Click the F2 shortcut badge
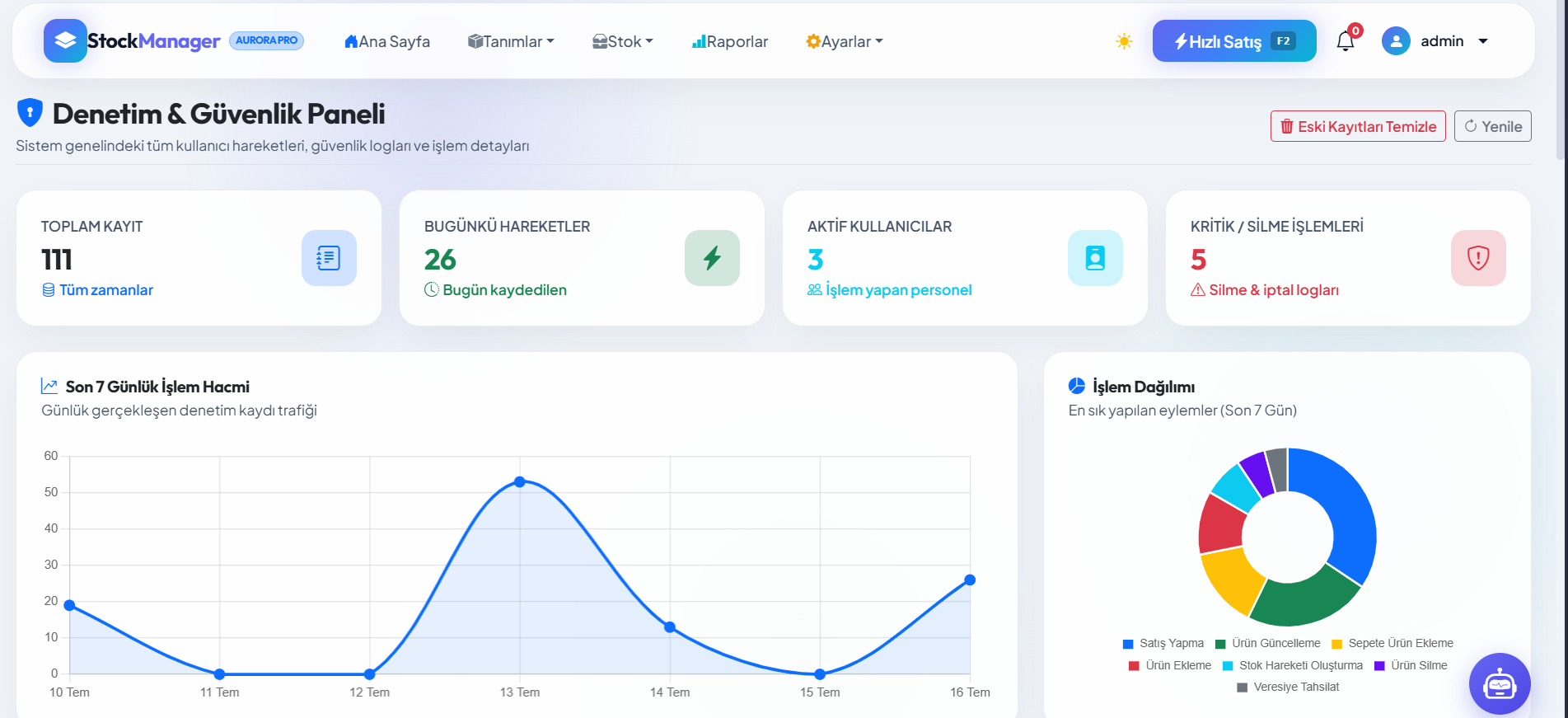This screenshot has width=1568, height=718. [1284, 41]
